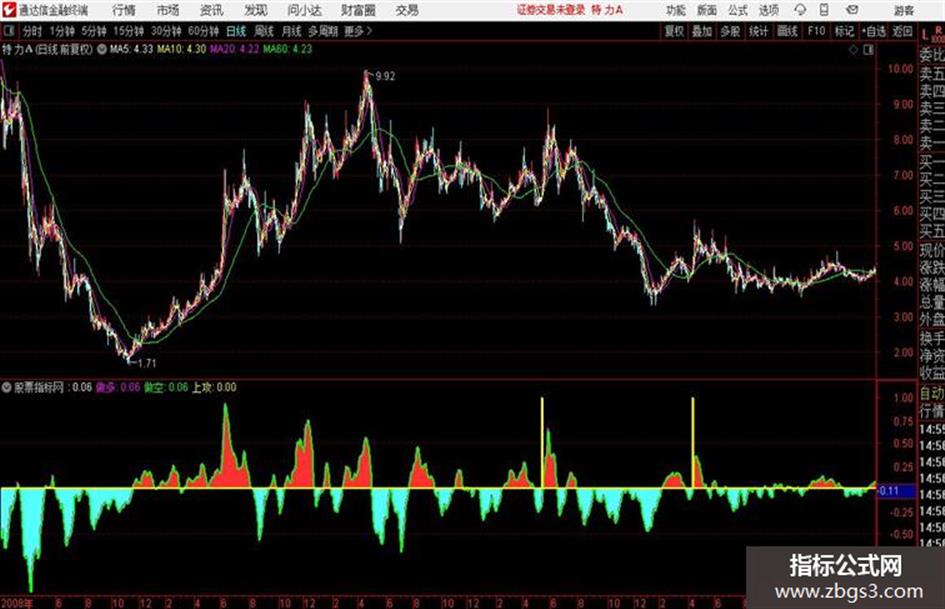Select the 多周期 multi-period tab
This screenshot has height=609, width=945.
coord(323,31)
